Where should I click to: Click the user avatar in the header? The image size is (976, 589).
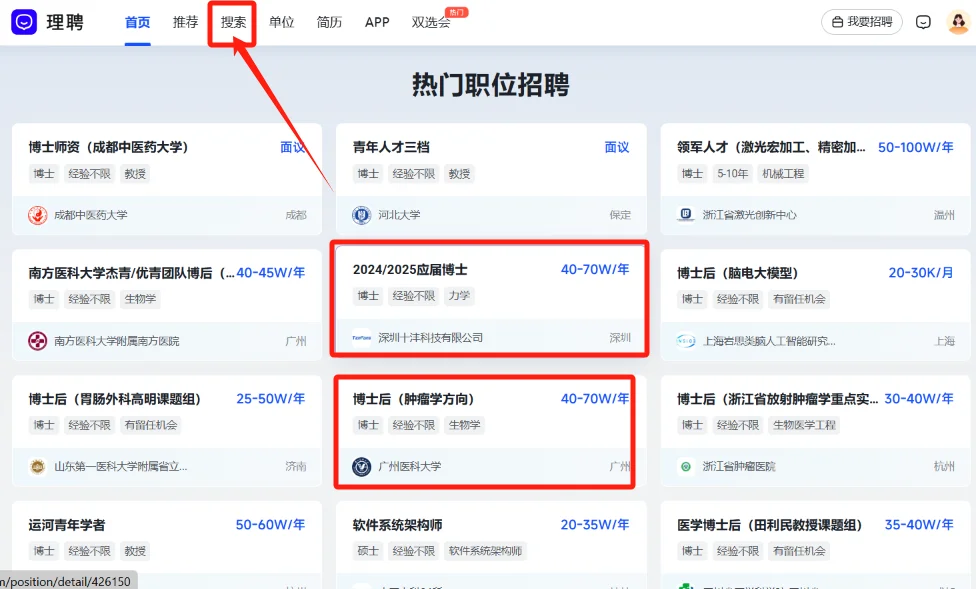tap(958, 21)
